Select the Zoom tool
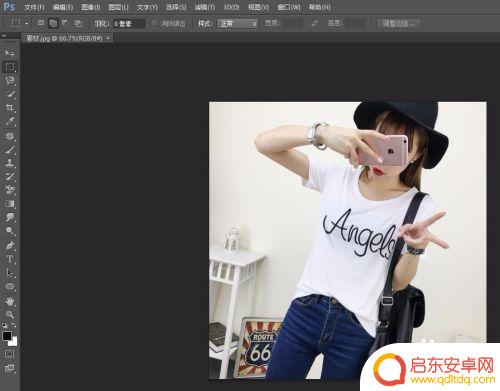 (10, 314)
